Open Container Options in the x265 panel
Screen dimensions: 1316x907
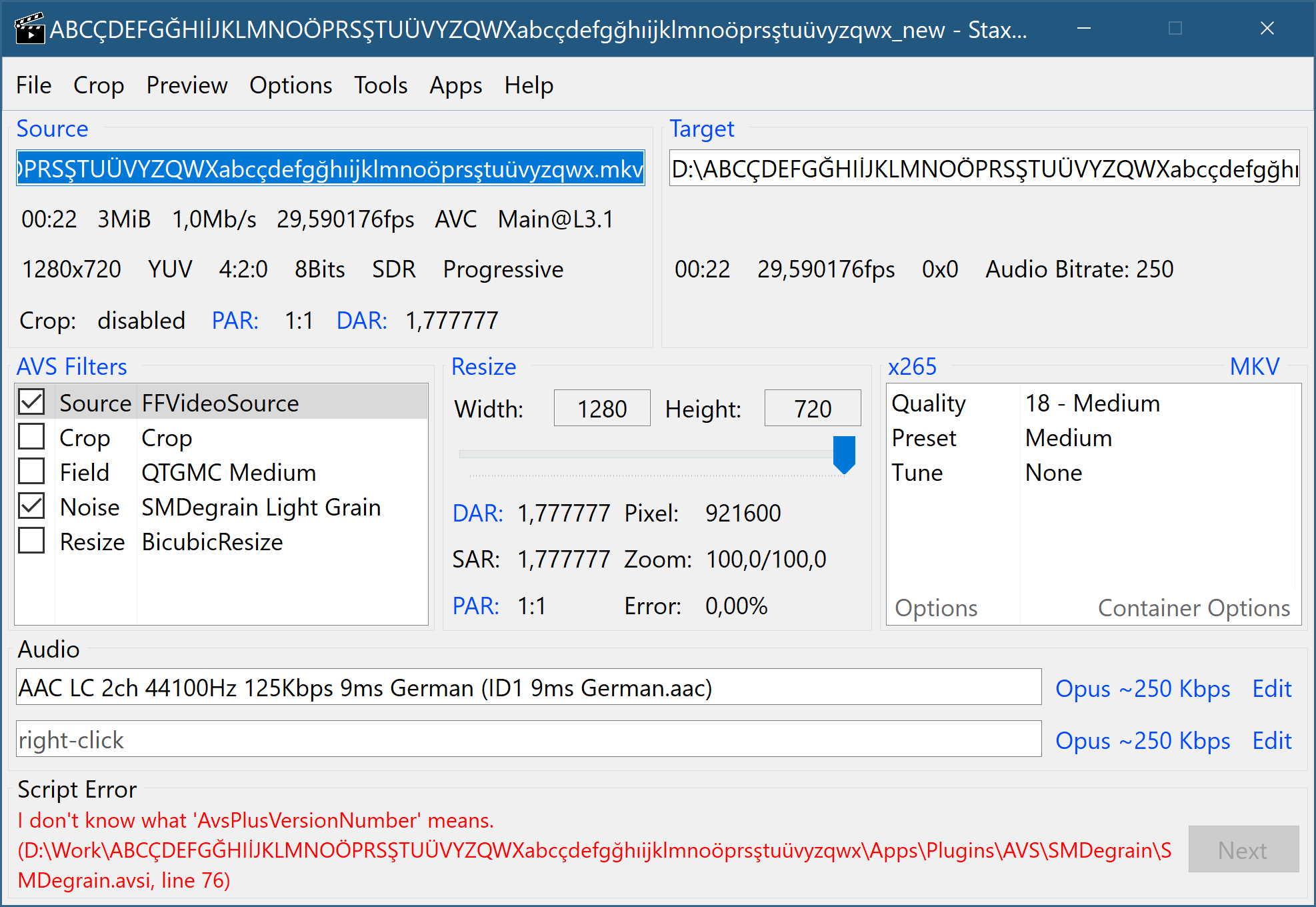[x=1193, y=608]
